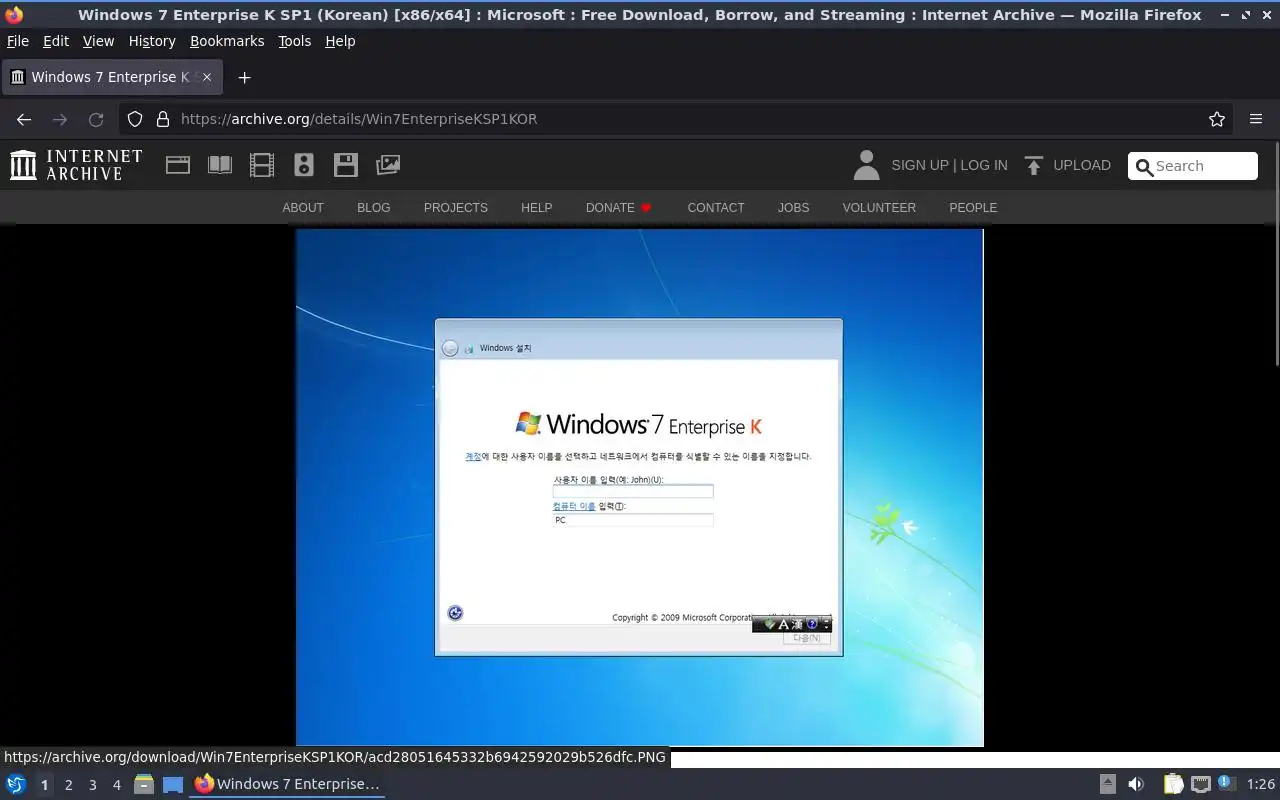Open the Help menu
This screenshot has height=800, width=1280.
pyautogui.click(x=340, y=41)
